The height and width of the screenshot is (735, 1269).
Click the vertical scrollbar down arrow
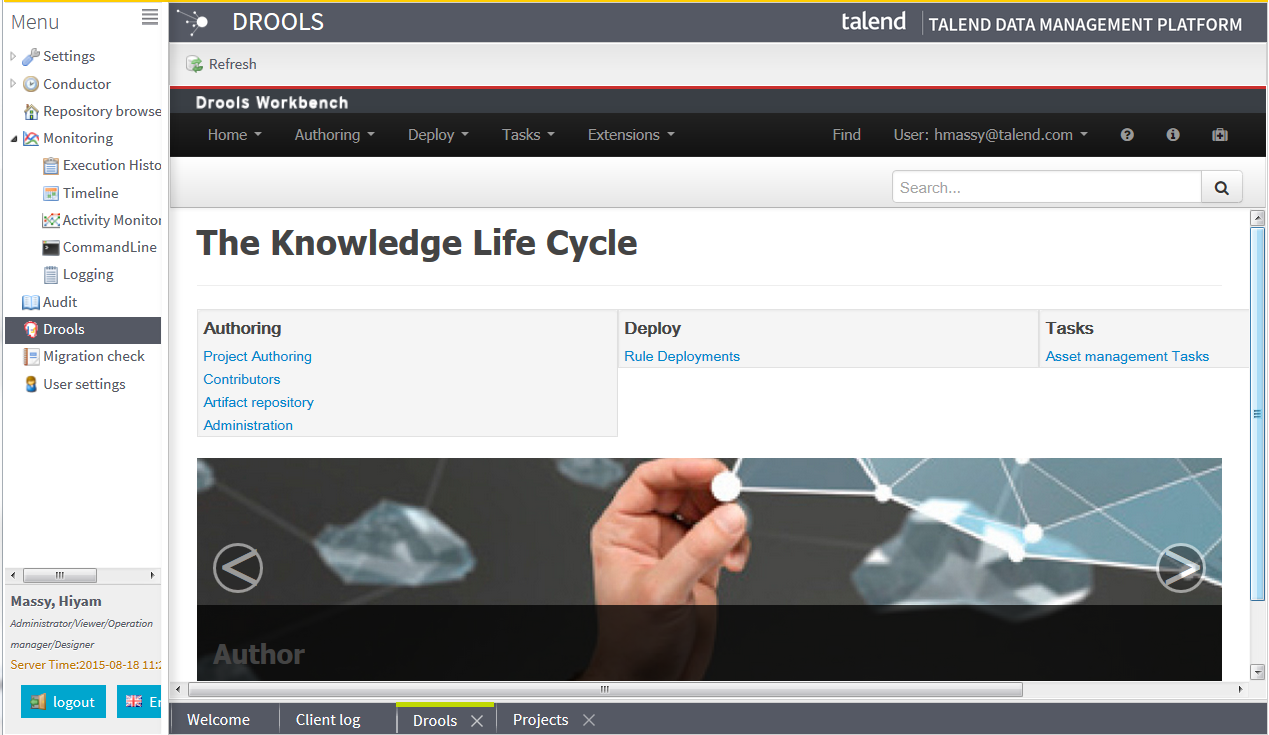(x=1258, y=672)
